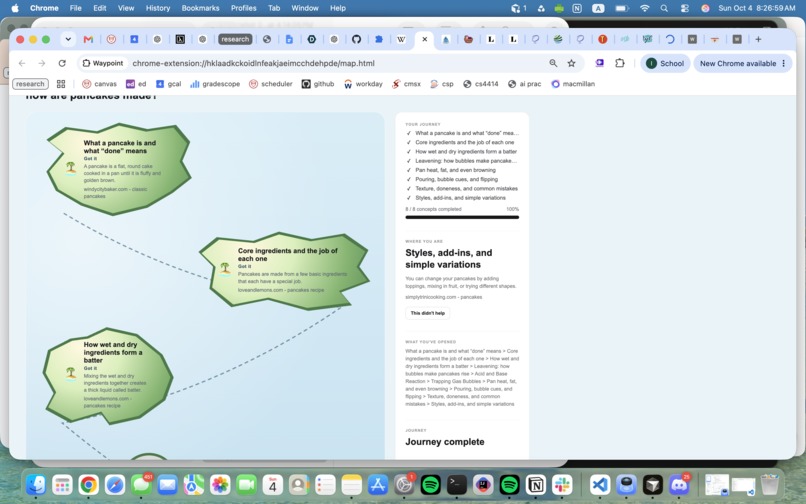Screen dimensions: 806x504
Task: Open the gcal bookmark
Action: pyautogui.click(x=169, y=84)
